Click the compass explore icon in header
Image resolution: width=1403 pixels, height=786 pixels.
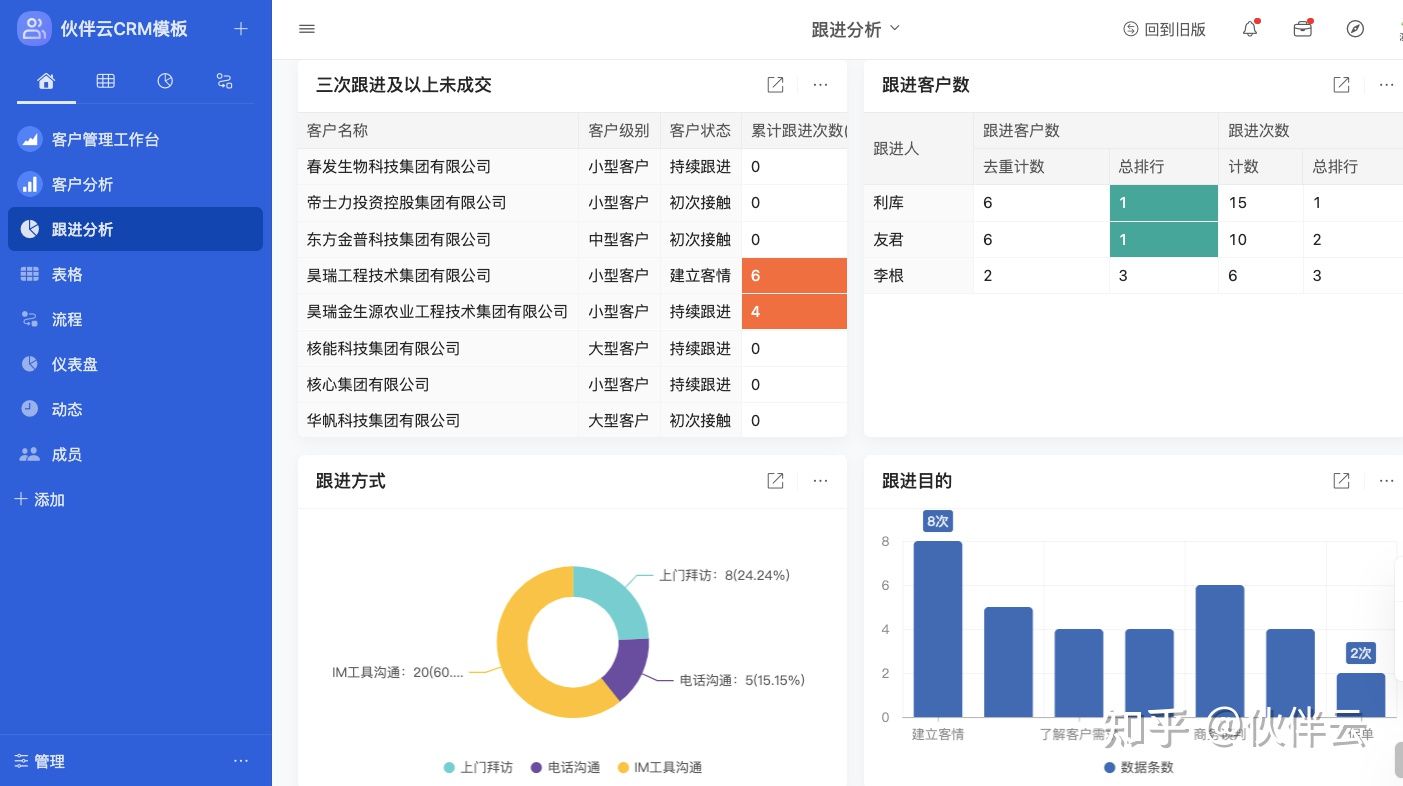pyautogui.click(x=1355, y=29)
